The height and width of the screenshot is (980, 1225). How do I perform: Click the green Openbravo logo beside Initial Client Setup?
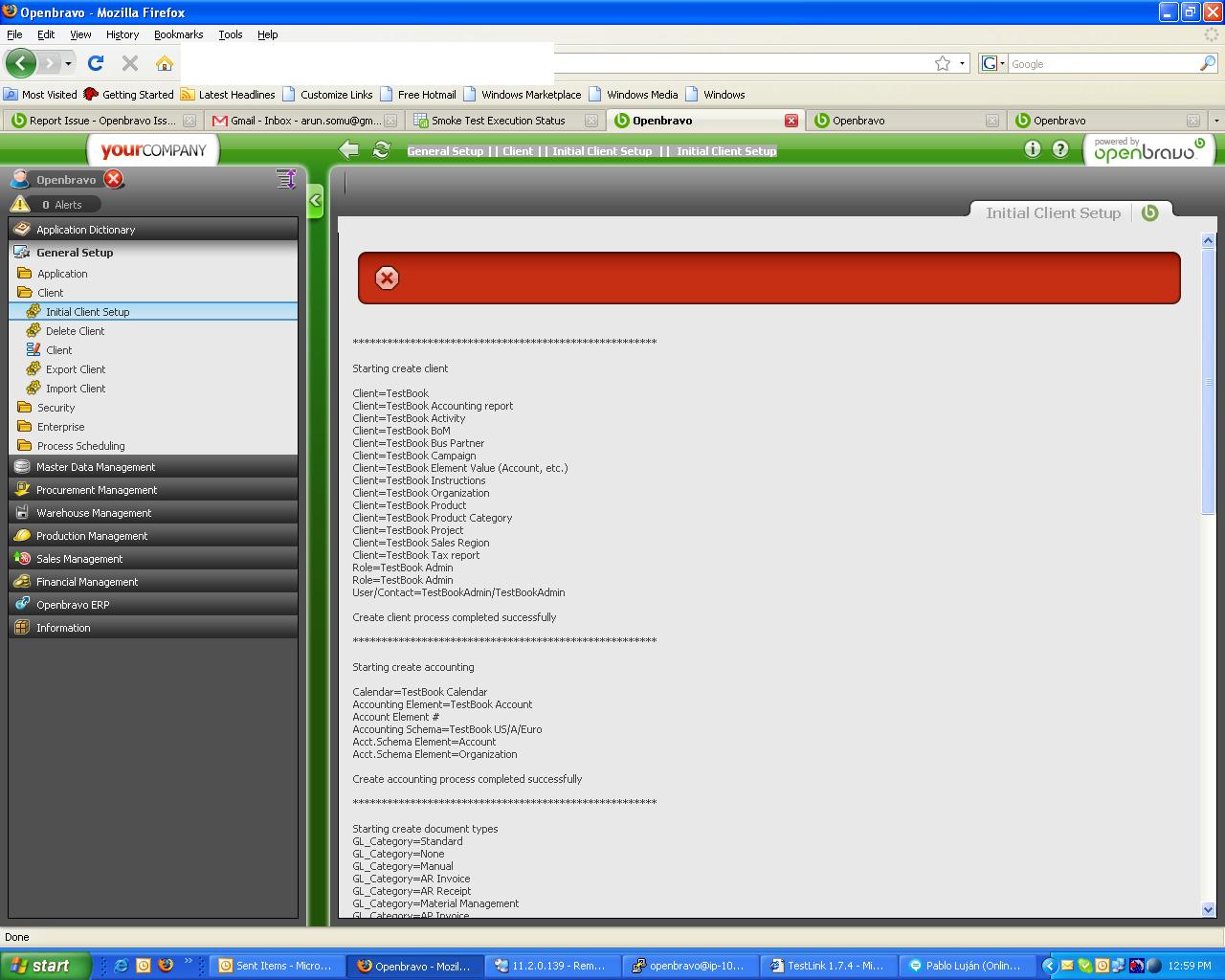point(1149,212)
